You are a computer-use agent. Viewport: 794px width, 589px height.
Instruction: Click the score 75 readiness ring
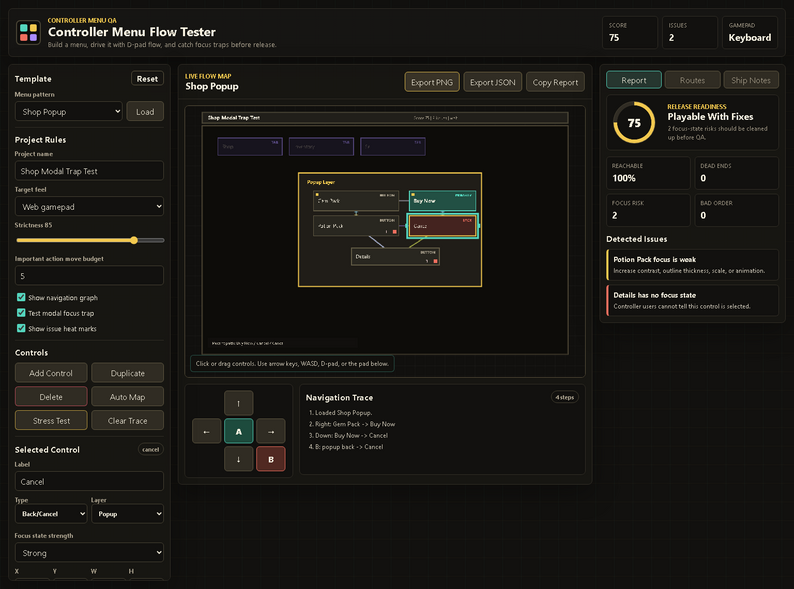tap(634, 123)
